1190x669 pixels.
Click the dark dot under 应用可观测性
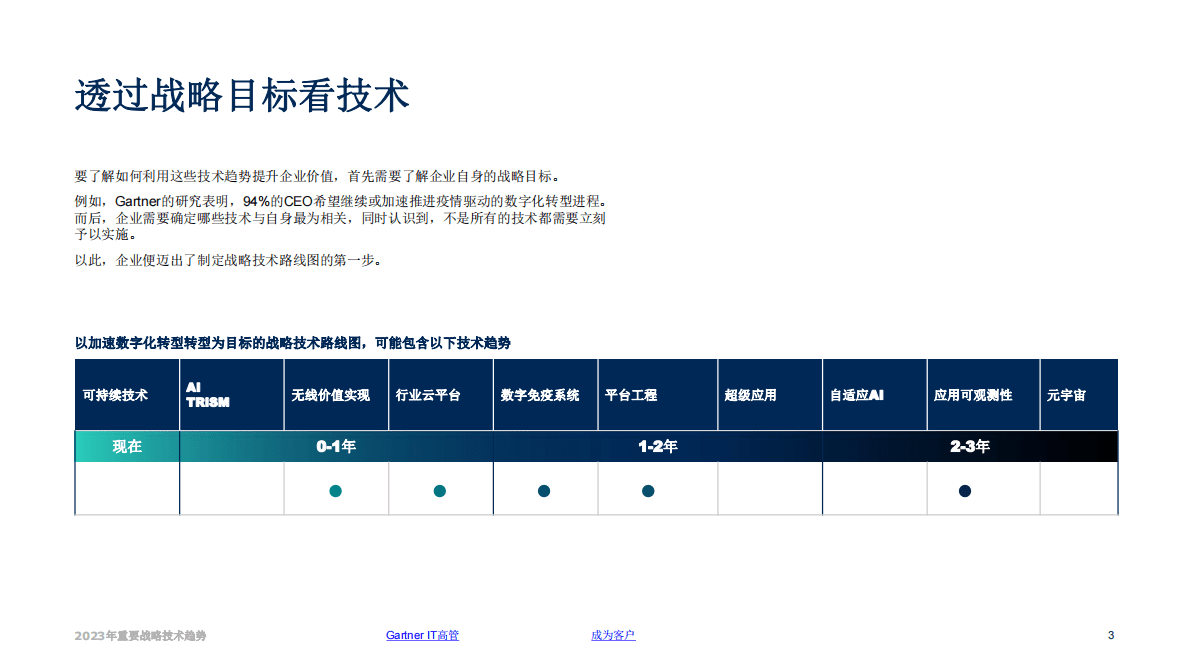[963, 490]
